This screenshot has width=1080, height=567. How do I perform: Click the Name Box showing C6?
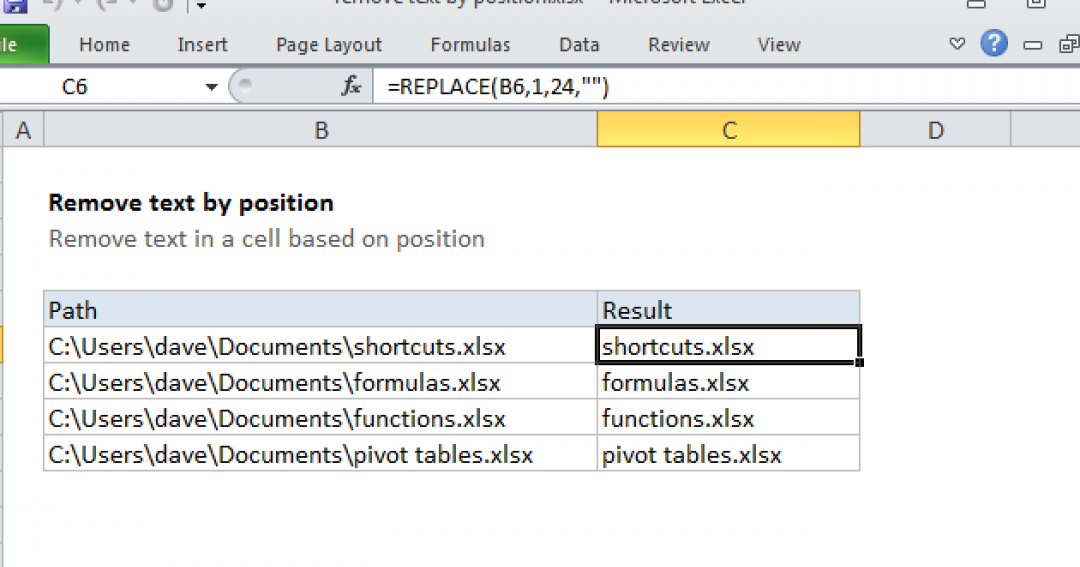[103, 87]
